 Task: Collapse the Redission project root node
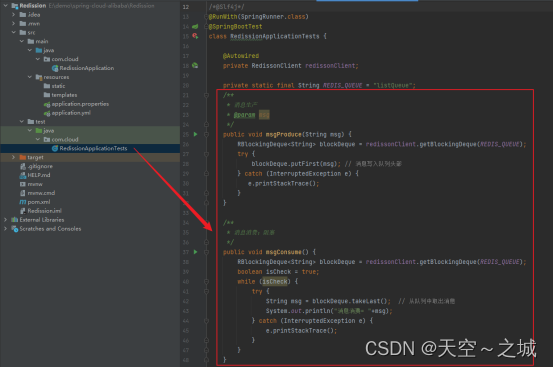coord(6,6)
